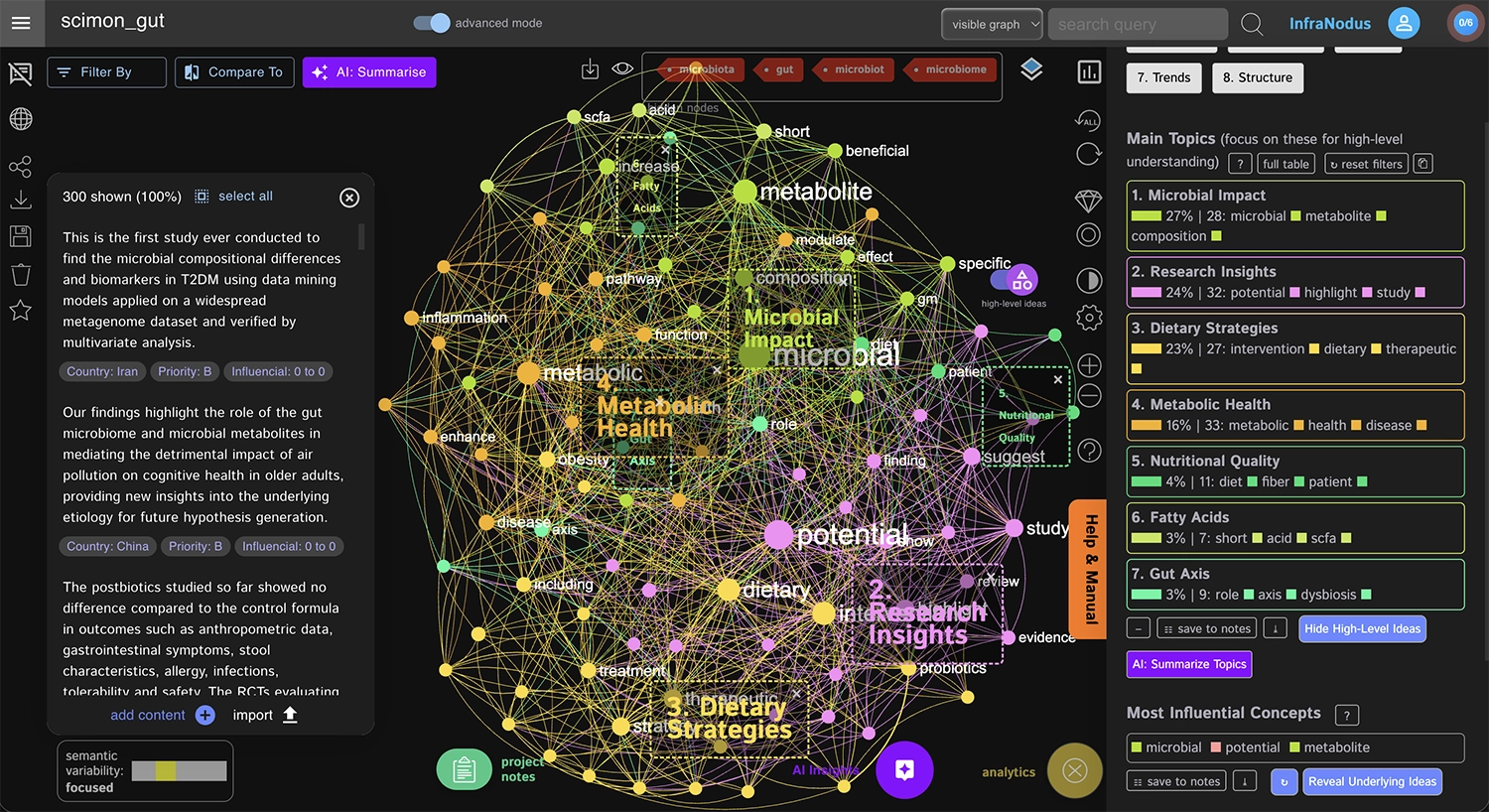Toggle the half-circle contrast icon
The height and width of the screenshot is (812, 1489).
1089,281
